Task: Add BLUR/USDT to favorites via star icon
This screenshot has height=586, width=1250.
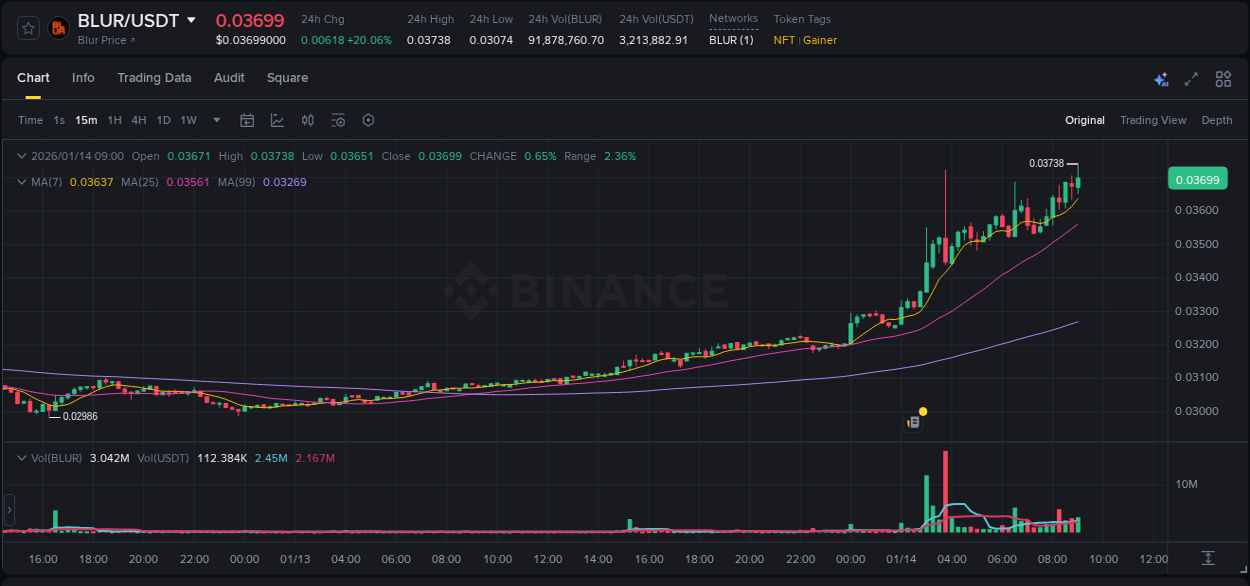Action: tap(27, 27)
